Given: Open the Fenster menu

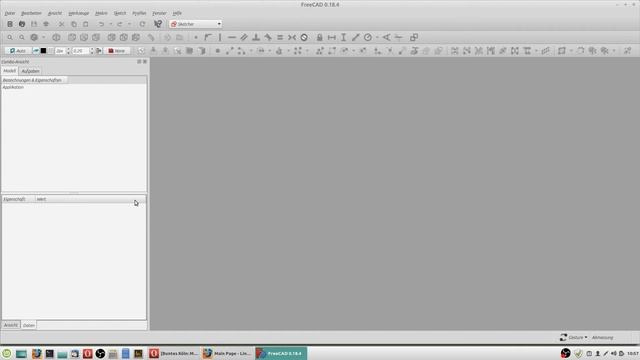Looking at the screenshot, I should point(159,13).
